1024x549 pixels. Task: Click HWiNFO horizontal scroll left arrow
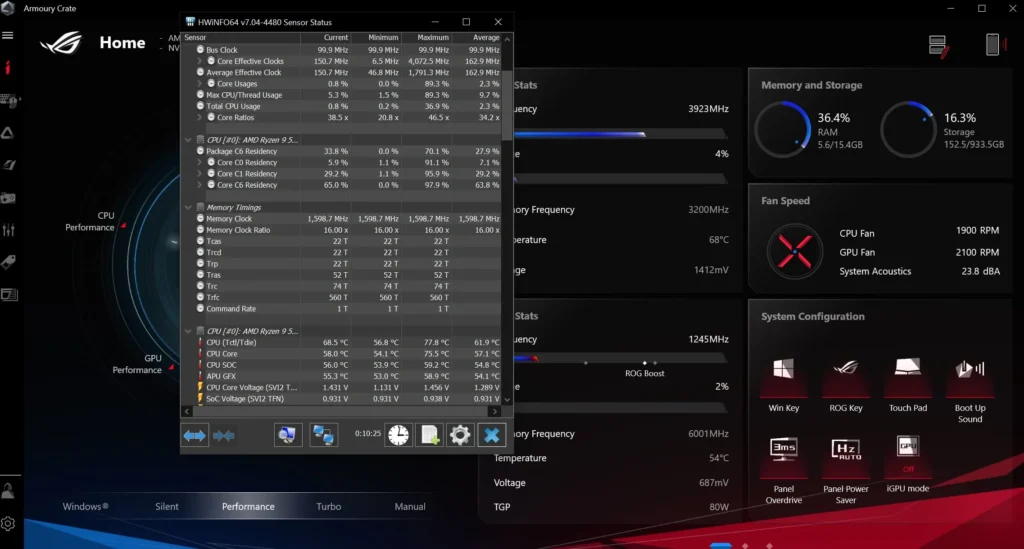pos(187,411)
